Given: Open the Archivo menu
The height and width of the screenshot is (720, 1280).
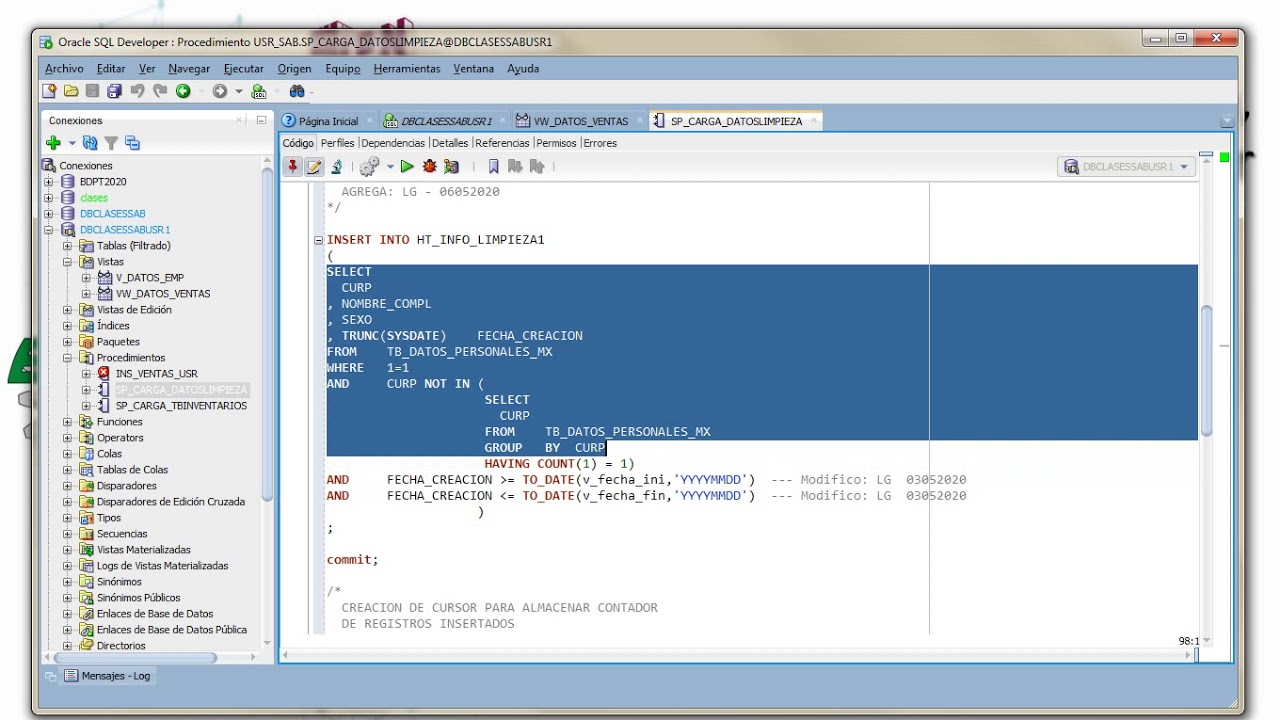Looking at the screenshot, I should click(x=64, y=69).
